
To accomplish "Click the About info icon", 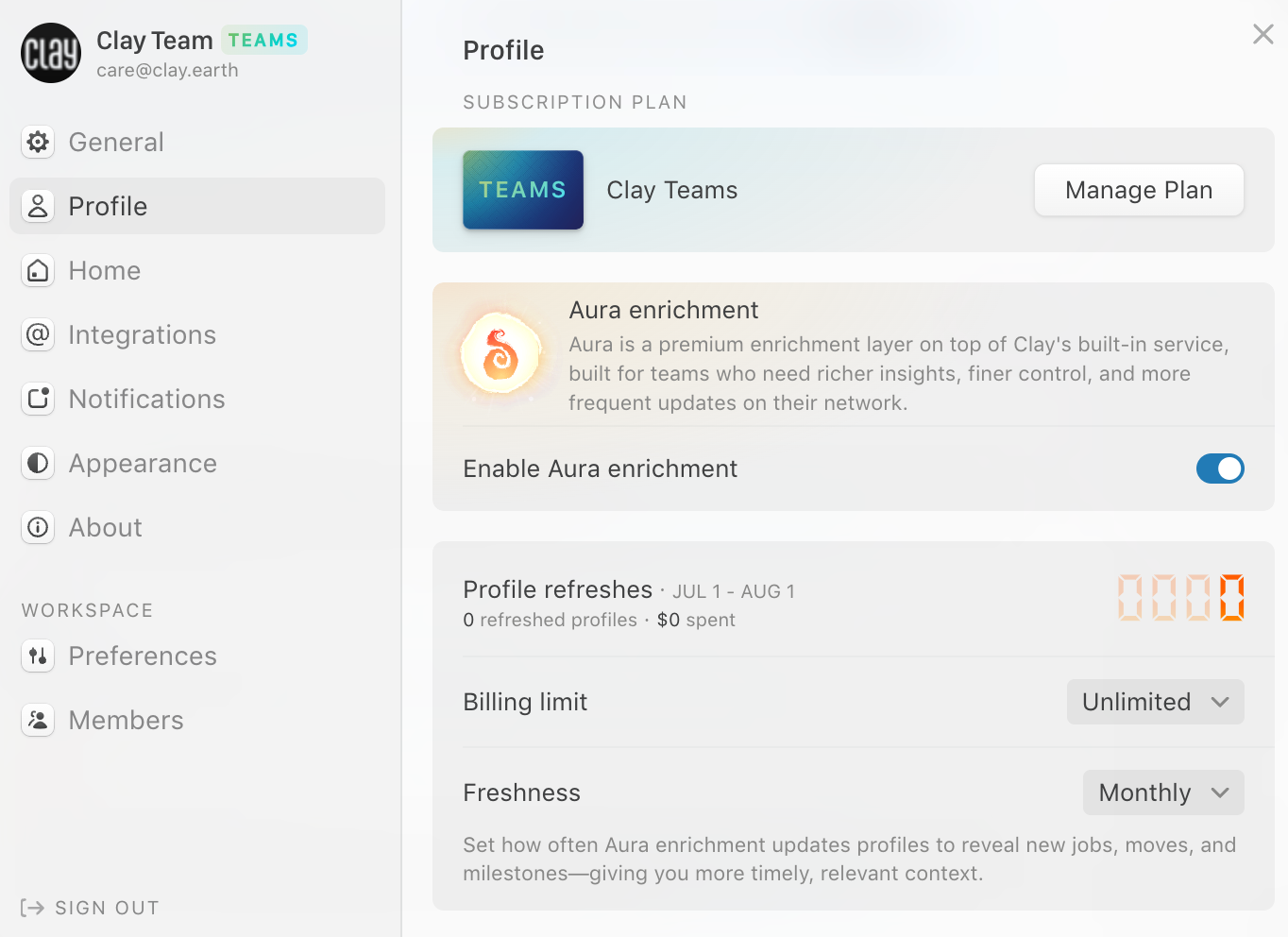I will click(37, 527).
